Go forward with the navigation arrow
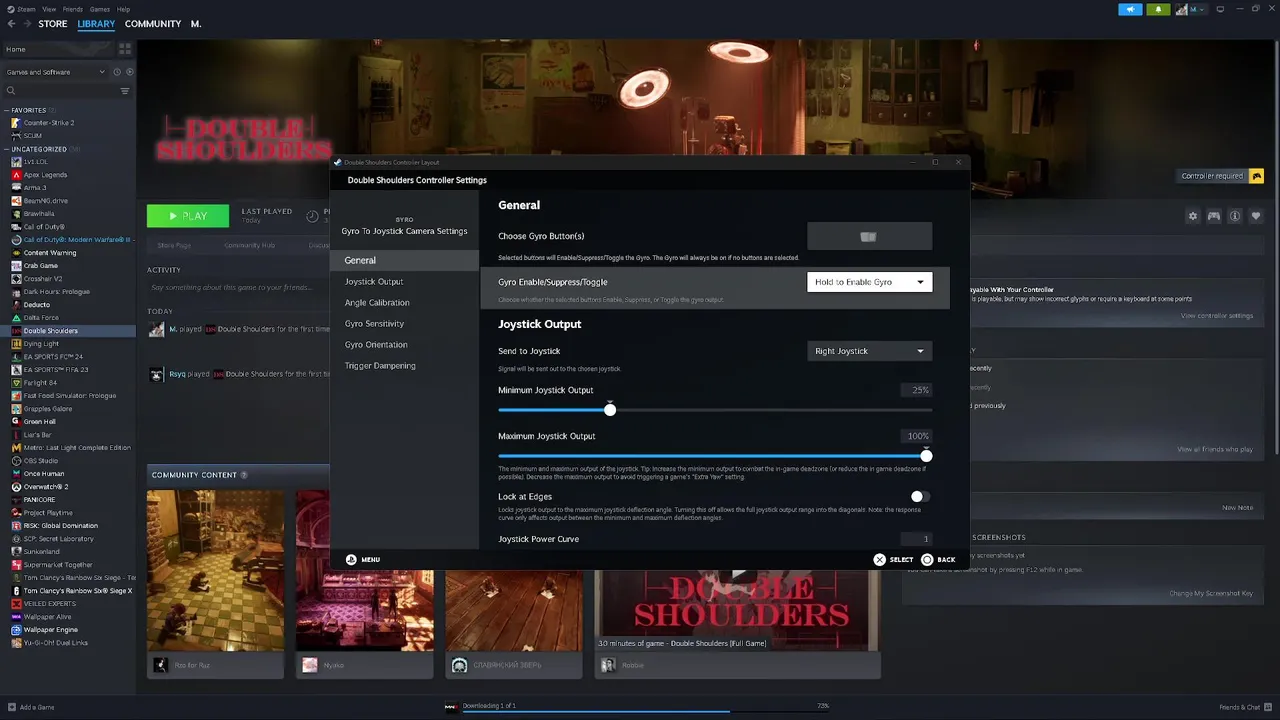1280x720 pixels. coord(26,24)
